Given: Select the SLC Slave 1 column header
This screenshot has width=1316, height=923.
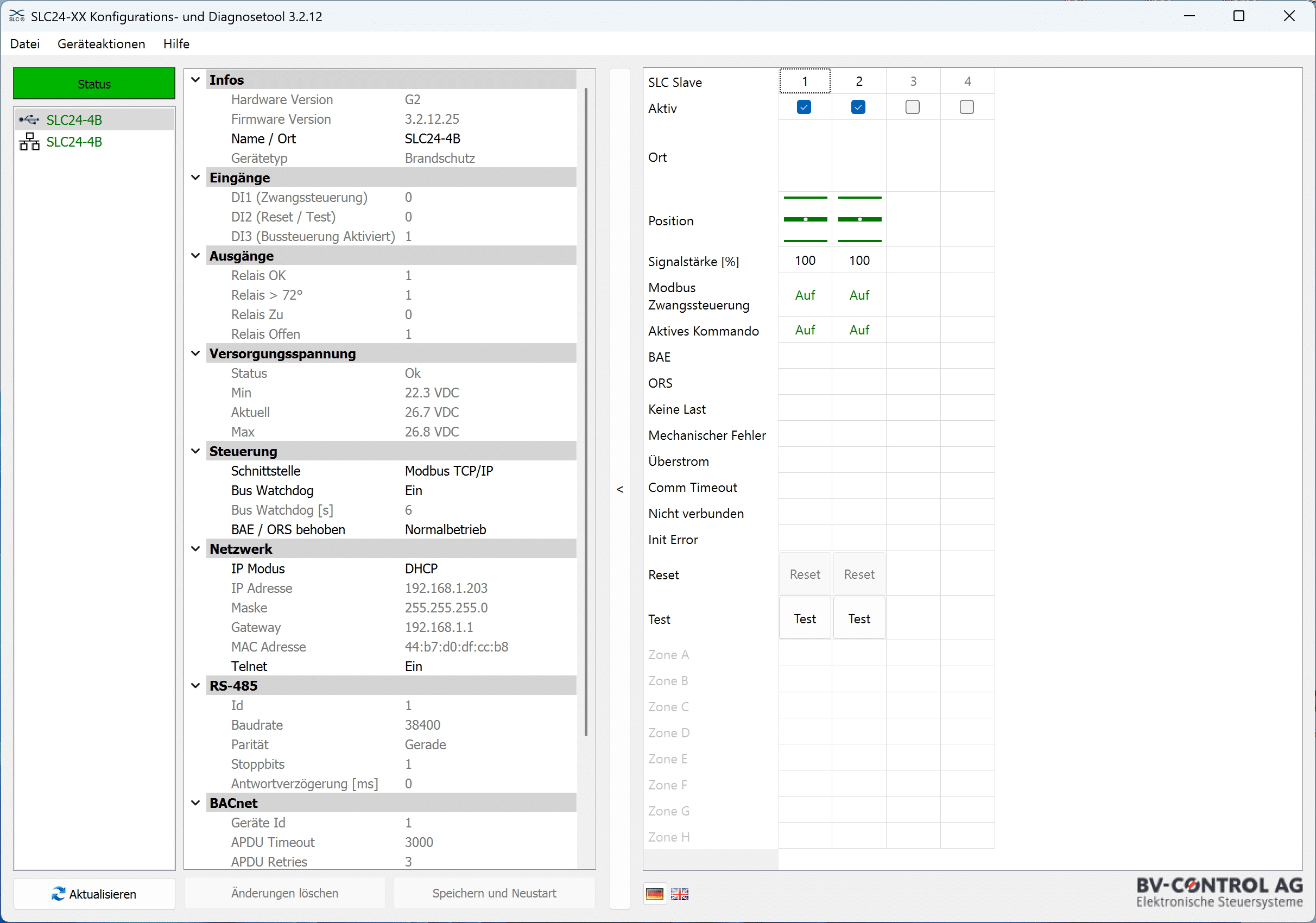Looking at the screenshot, I should click(x=805, y=81).
